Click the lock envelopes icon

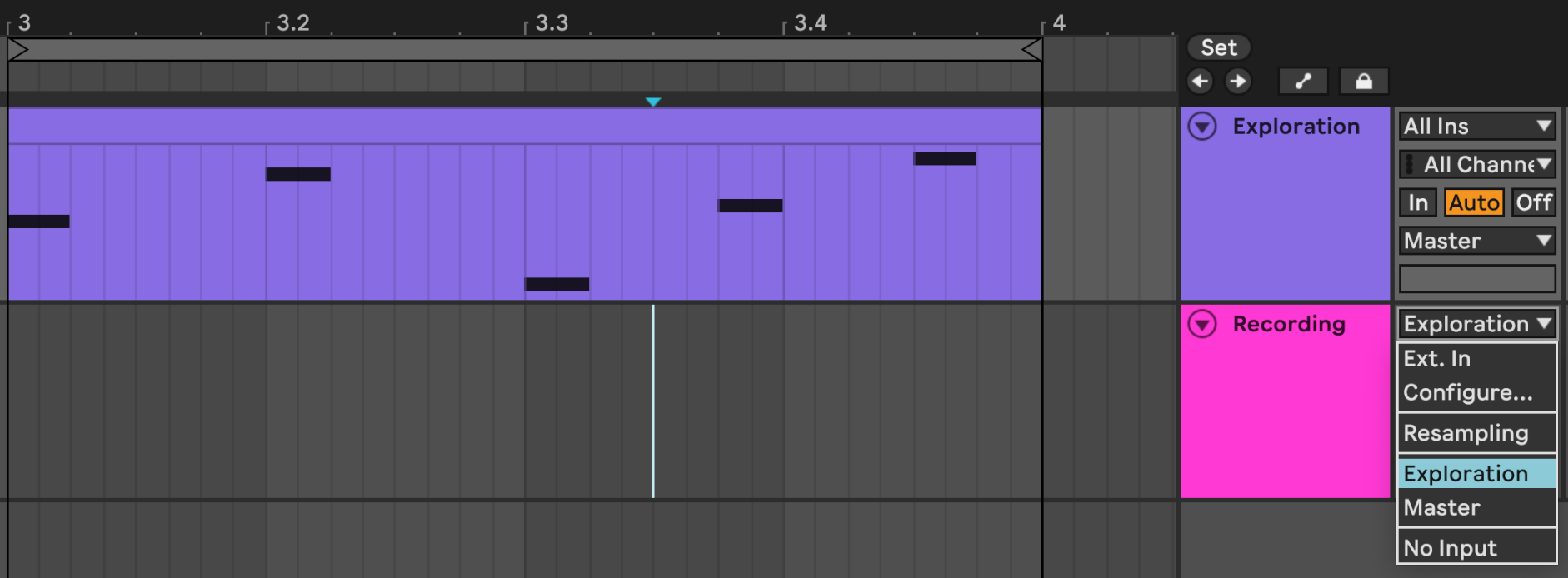[1363, 81]
